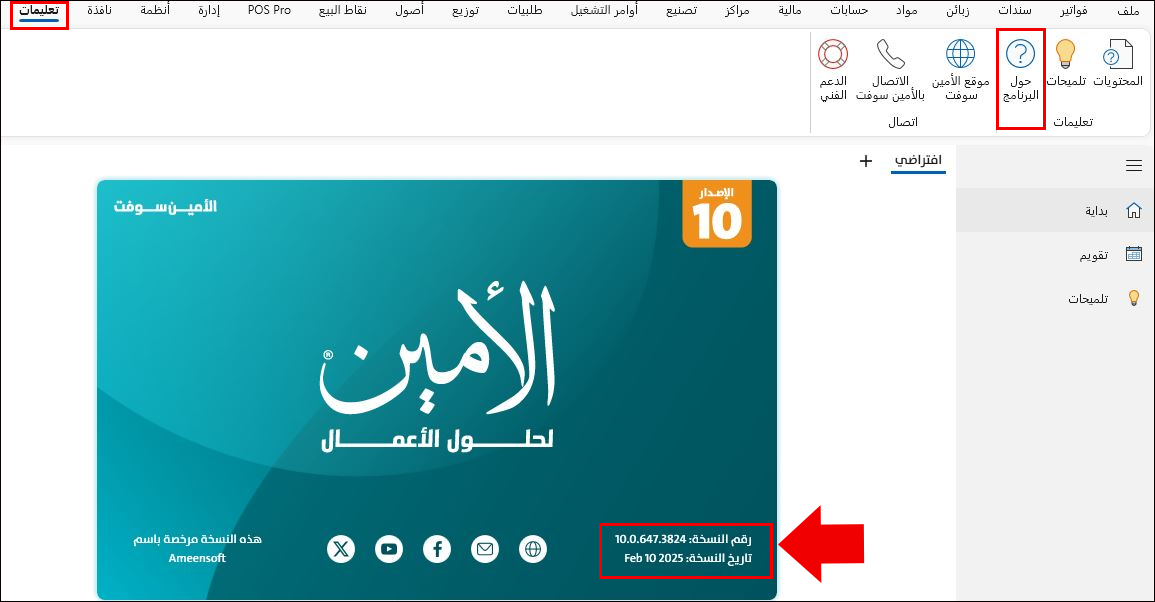Screen dimensions: 1155x602
Task: Click the بداية home icon in sidebar
Action: (1134, 211)
